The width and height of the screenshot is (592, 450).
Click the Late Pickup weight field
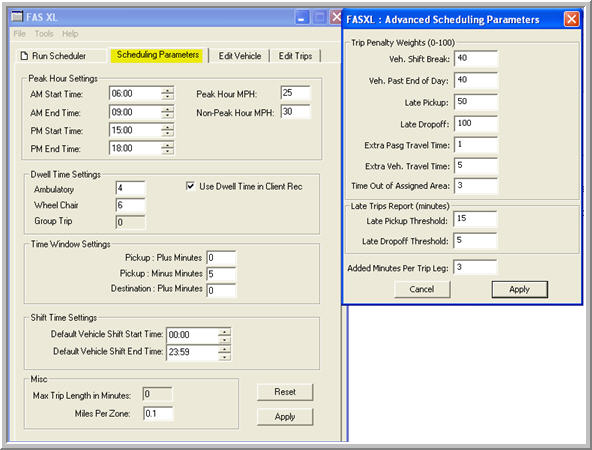click(476, 102)
